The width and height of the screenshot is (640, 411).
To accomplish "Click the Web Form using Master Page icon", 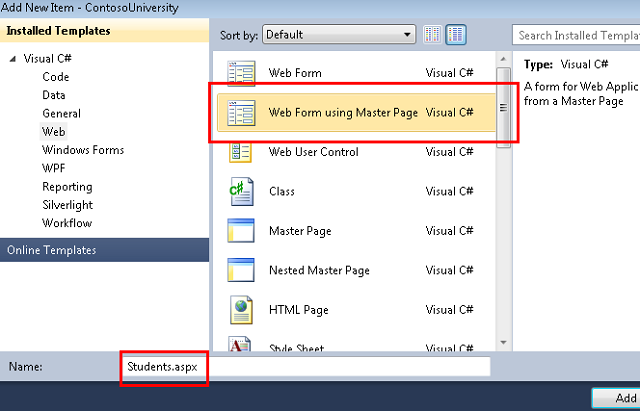I will 242,113.
